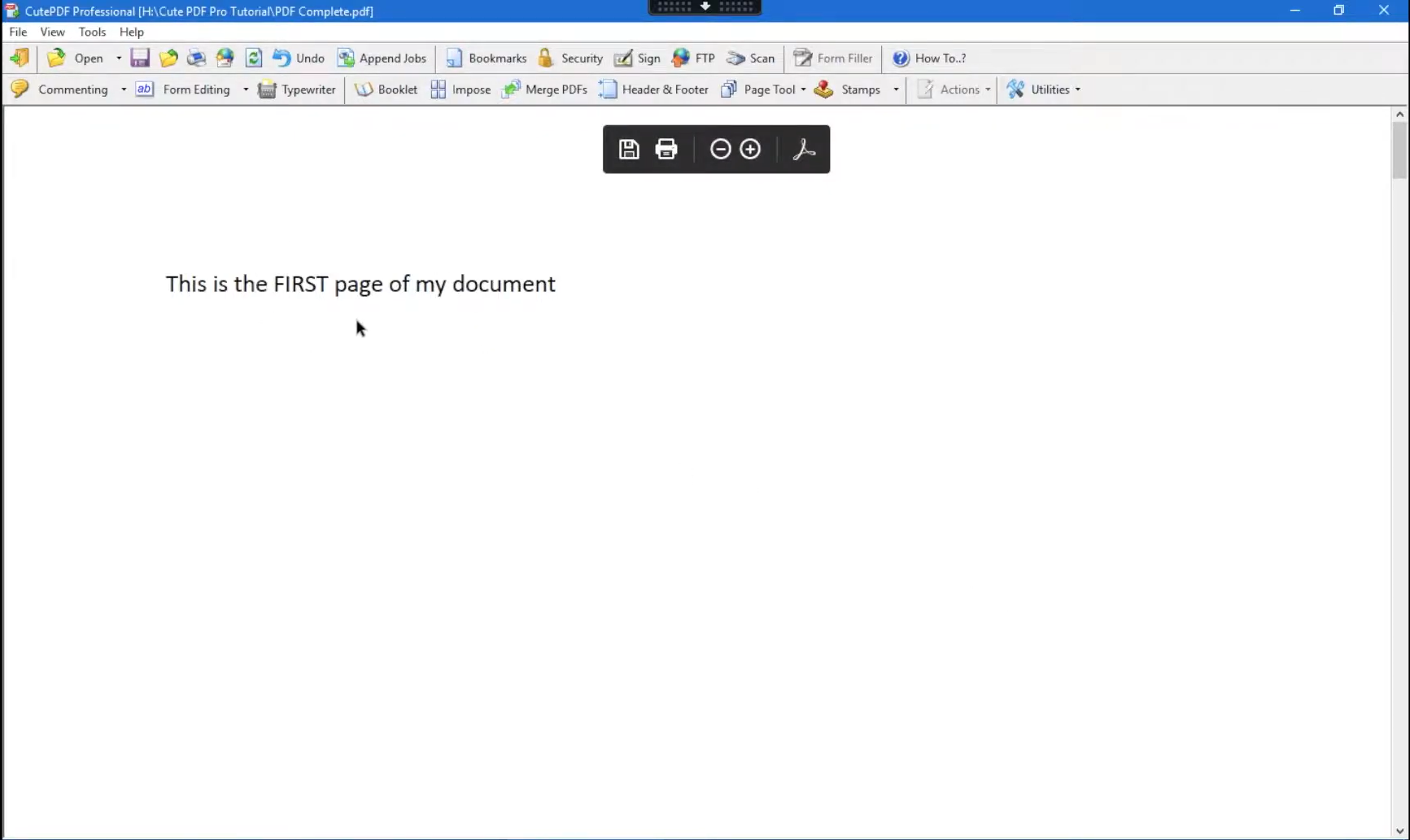This screenshot has height=840, width=1410.
Task: Open Form Filler
Action: 832,58
